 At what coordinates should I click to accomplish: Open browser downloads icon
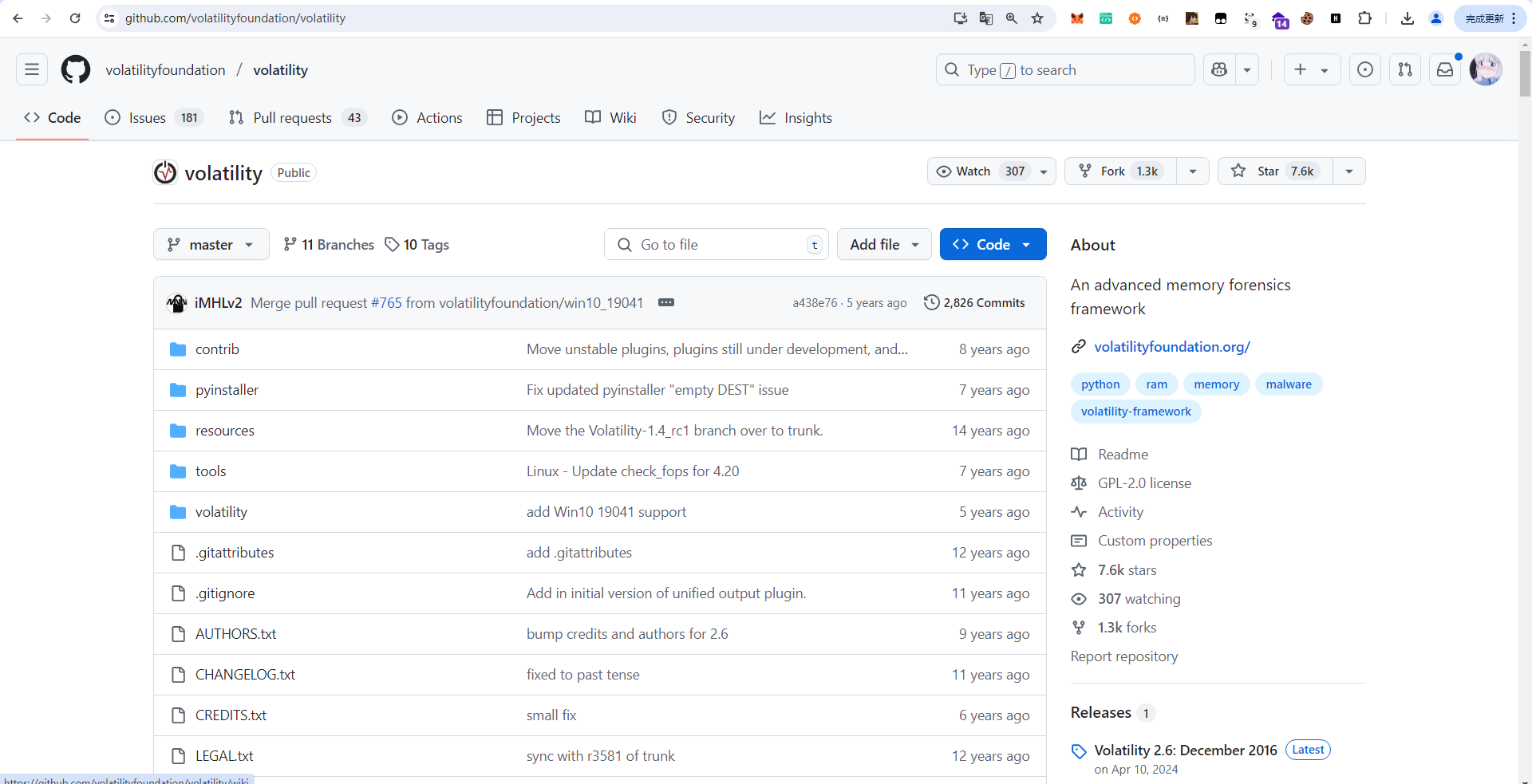[1408, 18]
